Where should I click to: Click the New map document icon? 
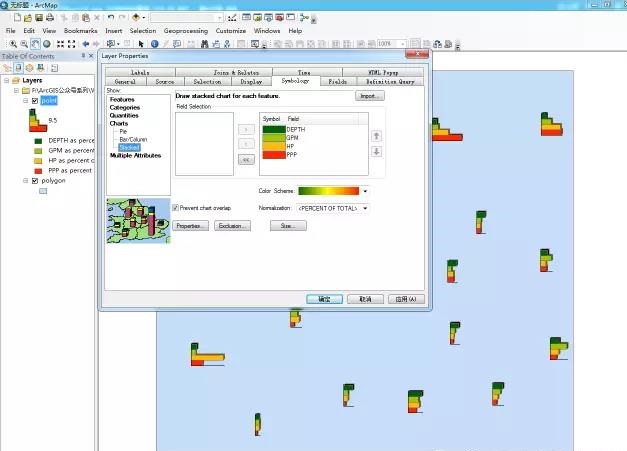pyautogui.click(x=17, y=18)
